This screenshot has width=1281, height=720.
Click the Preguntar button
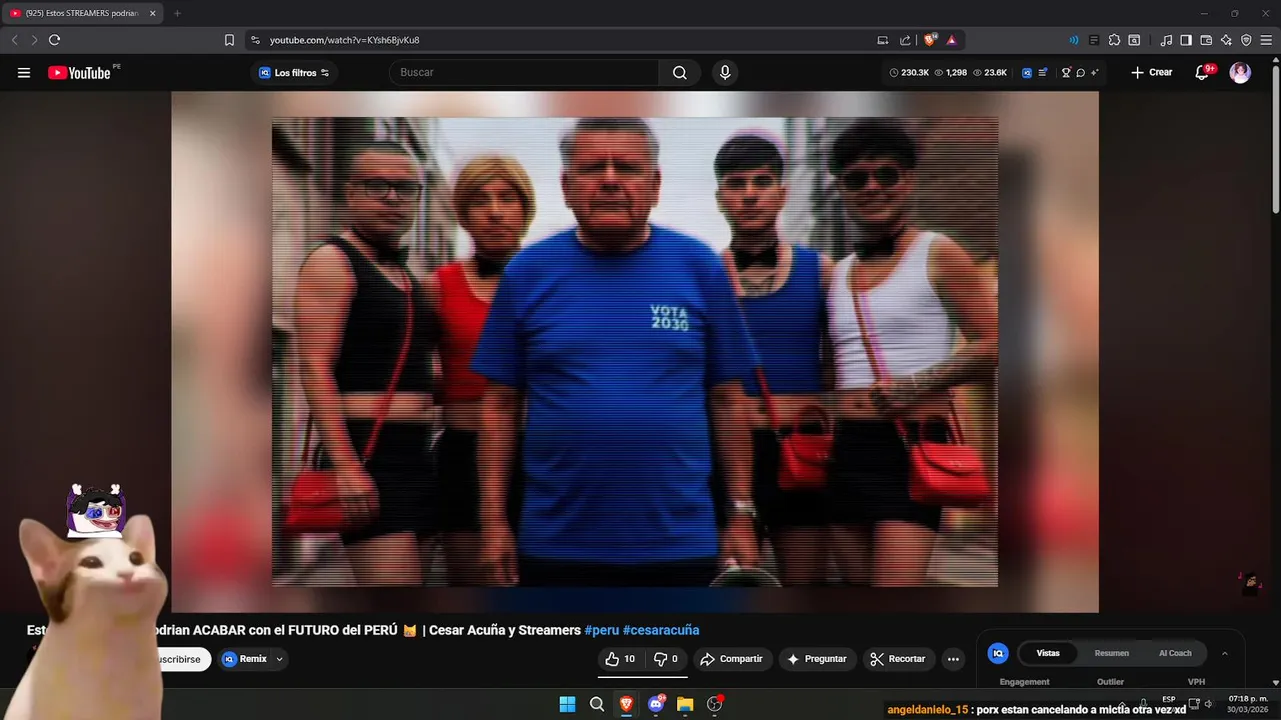(817, 659)
